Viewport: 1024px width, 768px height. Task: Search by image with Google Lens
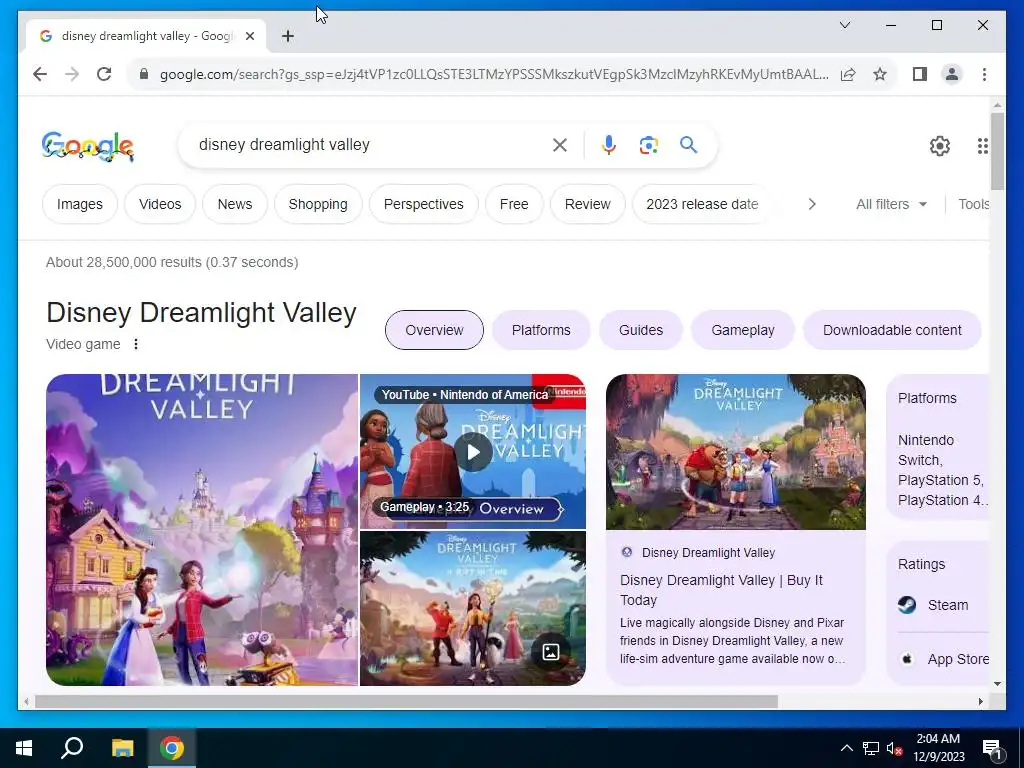click(648, 145)
